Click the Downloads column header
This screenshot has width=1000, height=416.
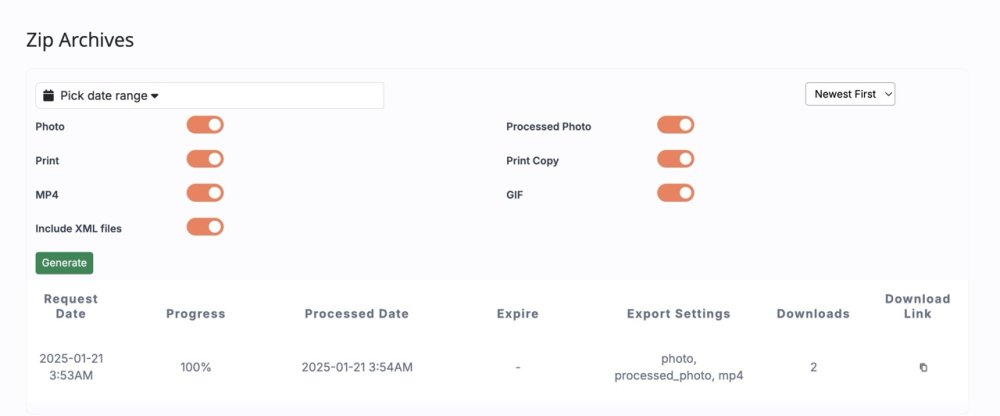(813, 313)
